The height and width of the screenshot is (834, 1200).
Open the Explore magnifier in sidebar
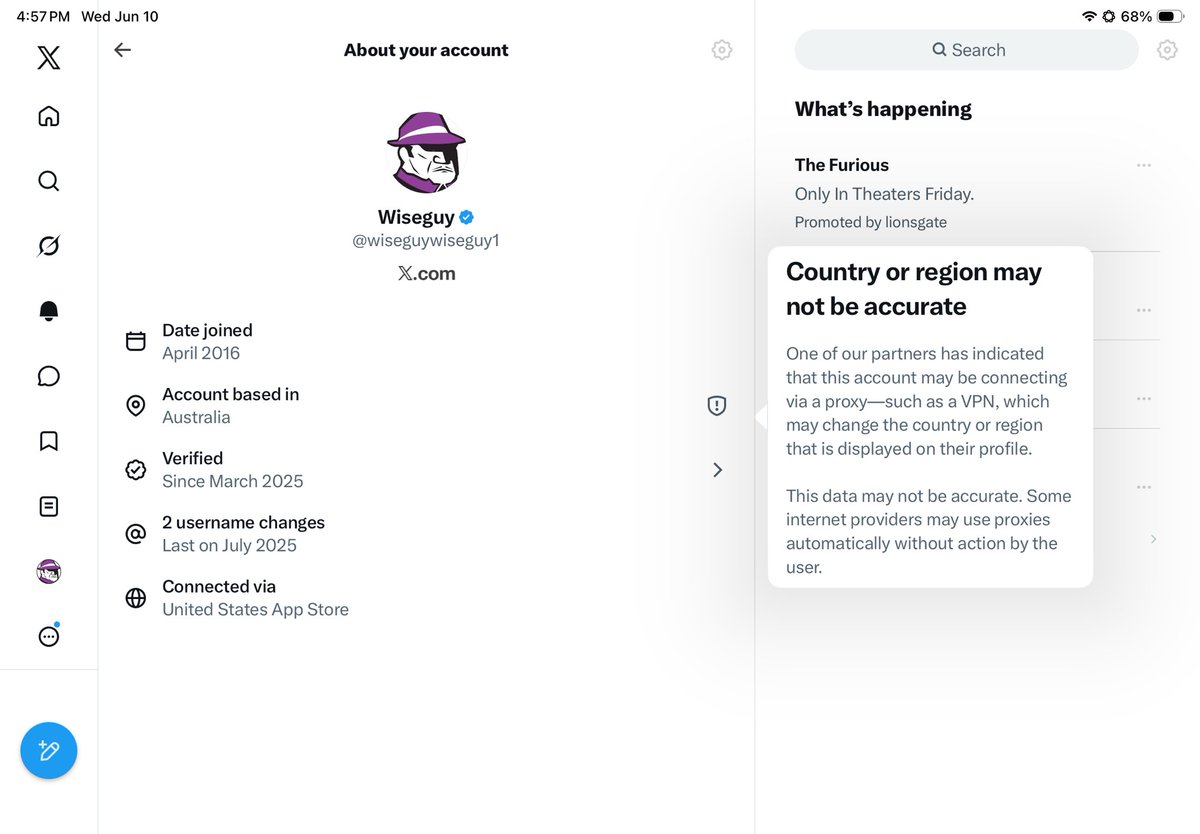(x=48, y=181)
